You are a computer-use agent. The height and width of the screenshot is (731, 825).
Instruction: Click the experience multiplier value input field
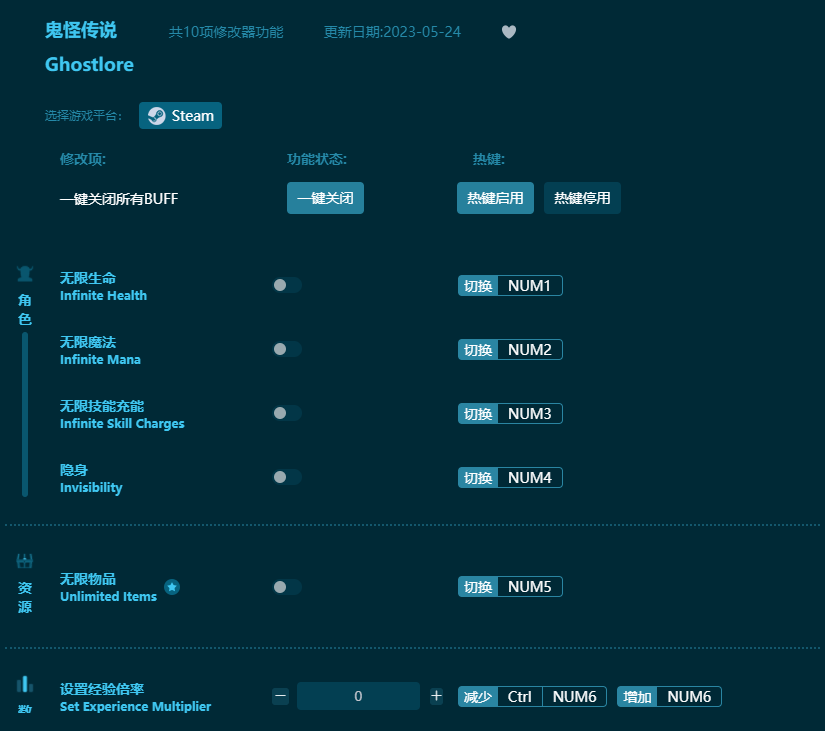click(x=358, y=696)
